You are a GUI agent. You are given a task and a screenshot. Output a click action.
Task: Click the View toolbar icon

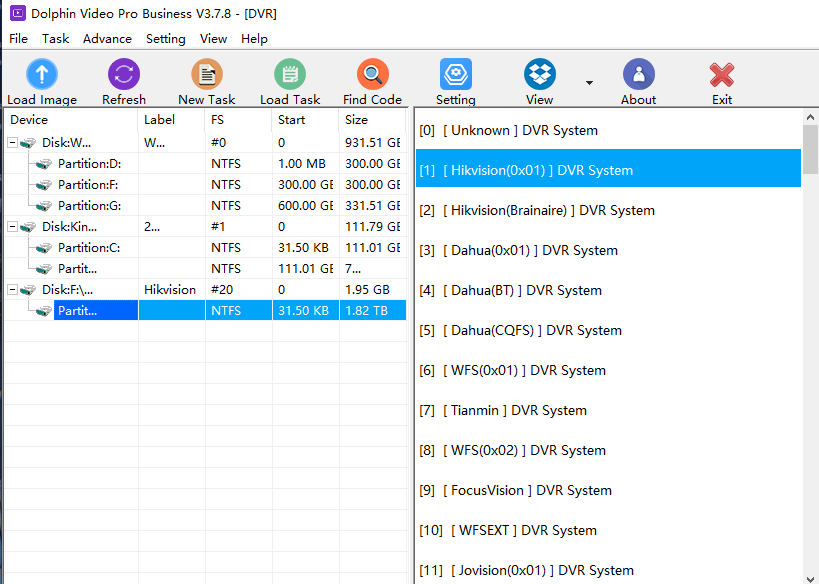(540, 74)
